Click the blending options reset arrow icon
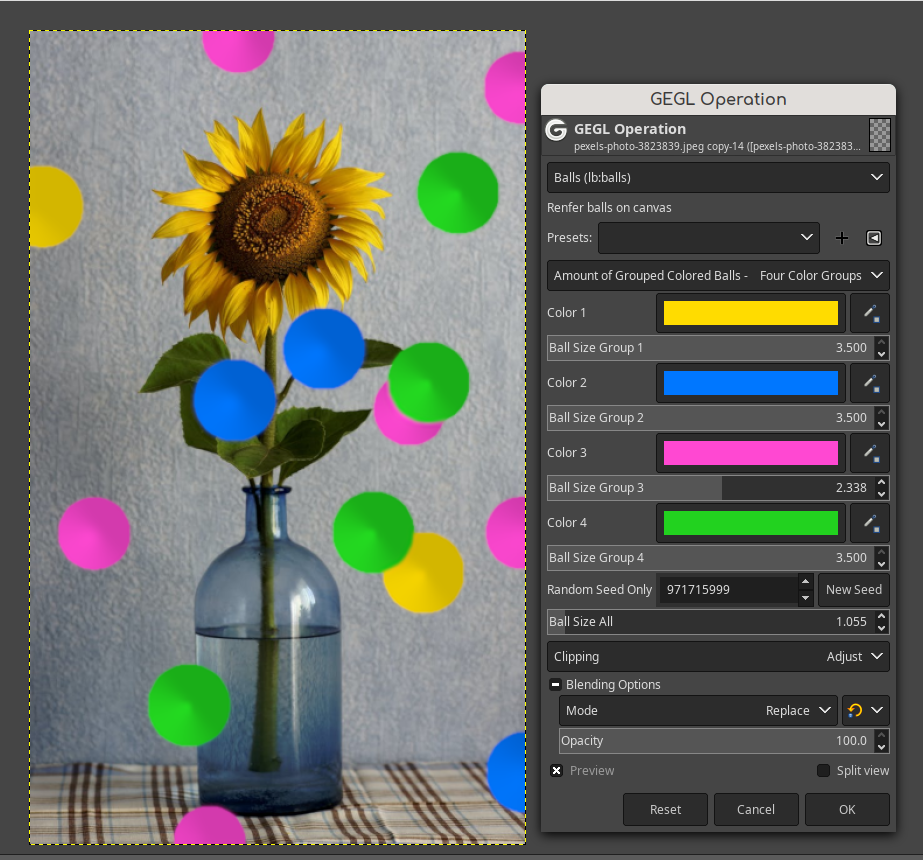The width and height of the screenshot is (923, 860). (855, 710)
